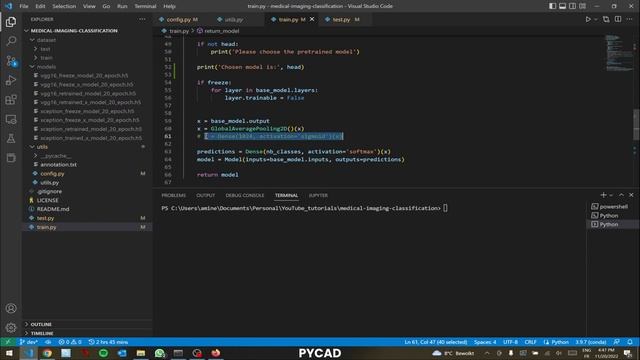Open the Explorer view in the activity bar
Screen dimensions: 640x360
pyautogui.click(x=11, y=22)
